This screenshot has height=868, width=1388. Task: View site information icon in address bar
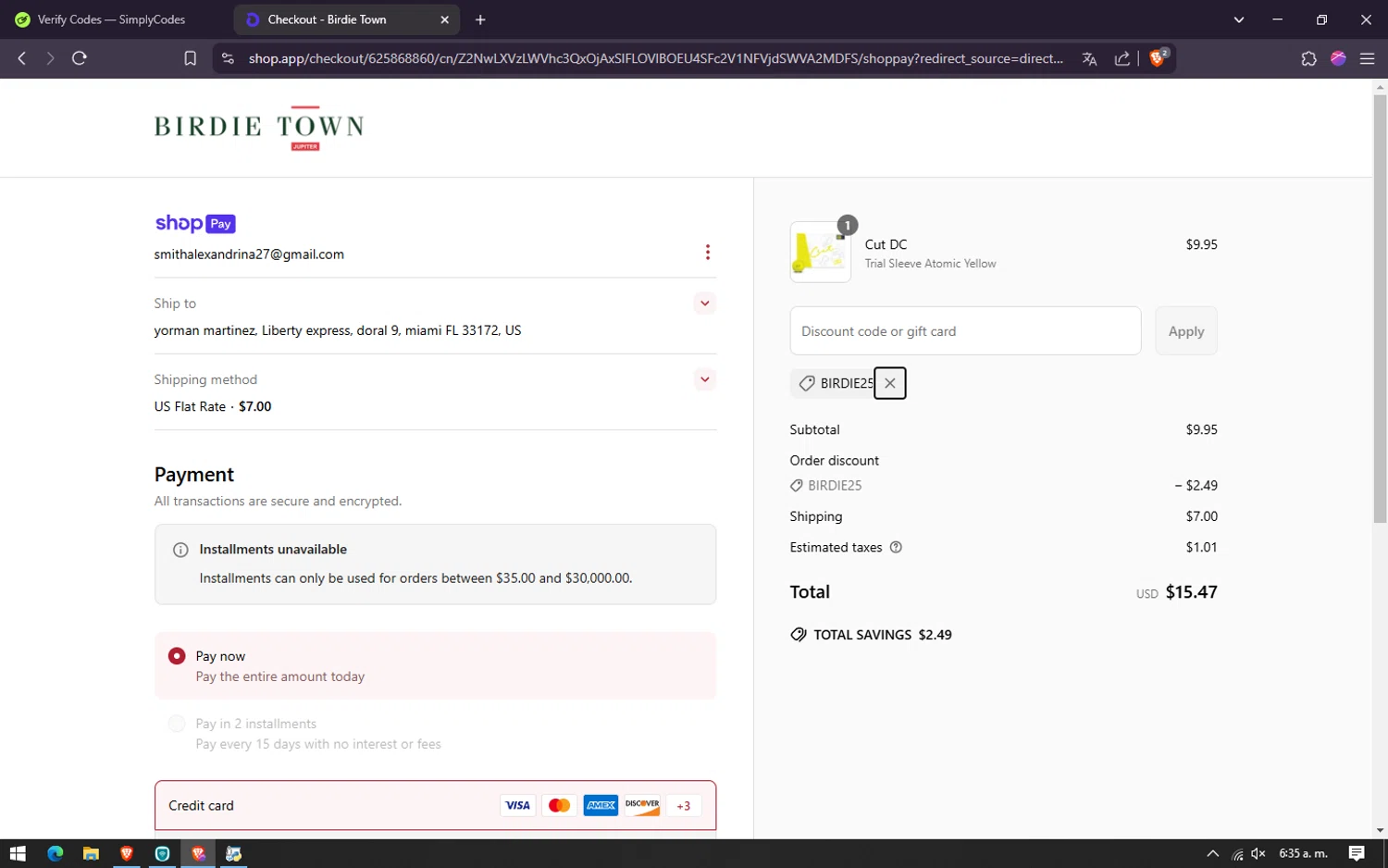[x=228, y=58]
